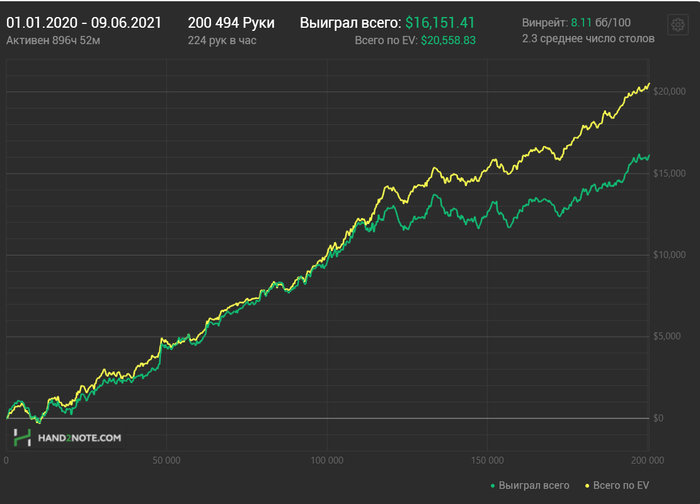Open the graph settings gear icon
Screen dimensions: 700x504
[x=678, y=25]
